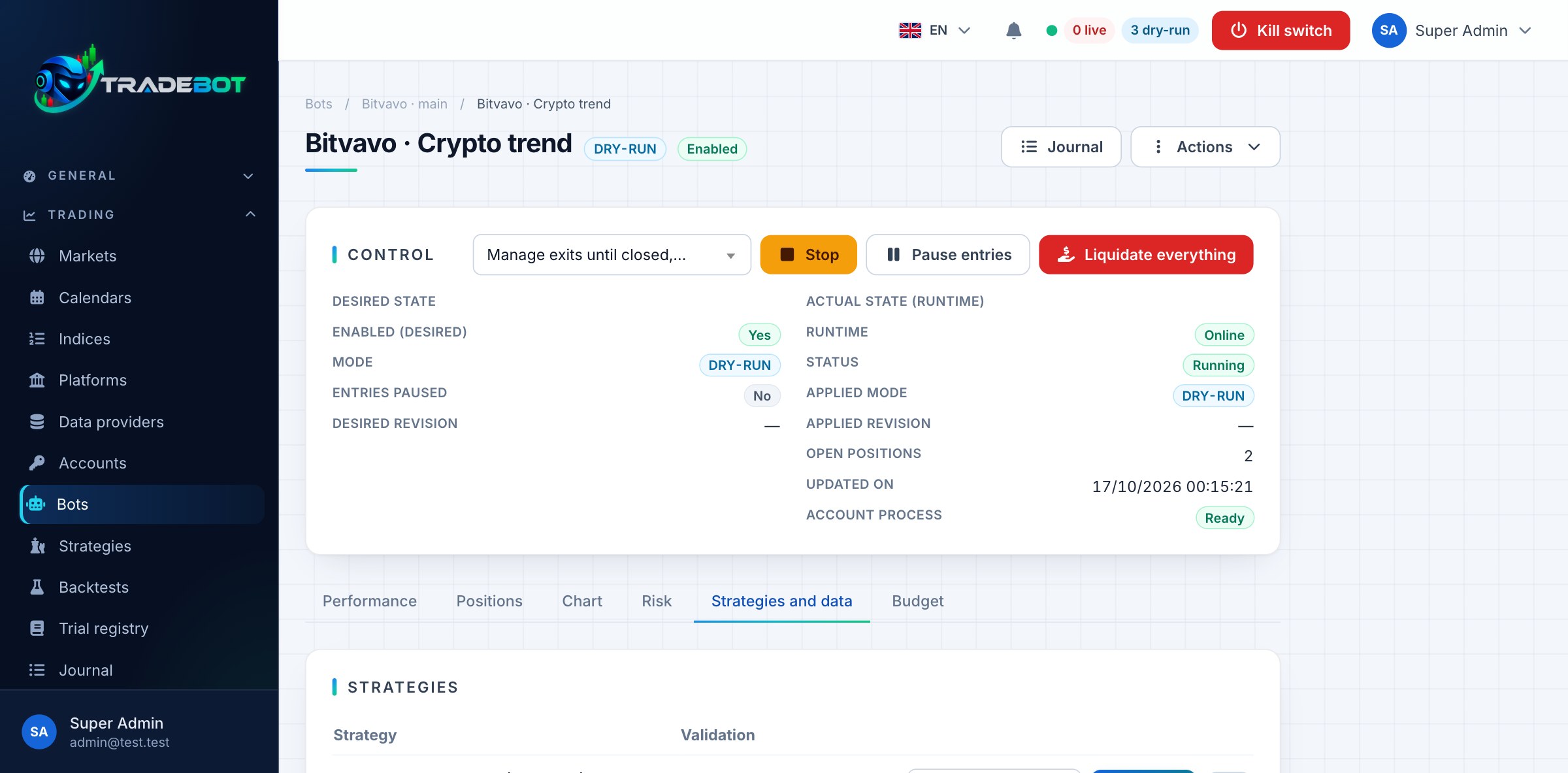Click the Trial registry book icon
The height and width of the screenshot is (773, 1568).
click(x=37, y=629)
